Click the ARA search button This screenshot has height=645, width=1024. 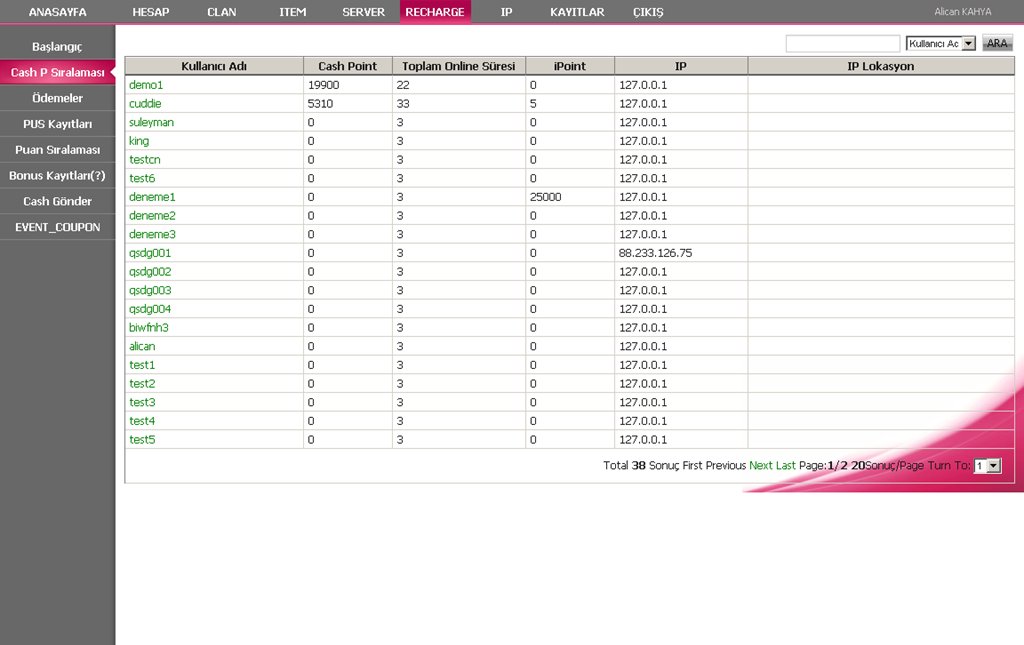[x=997, y=43]
